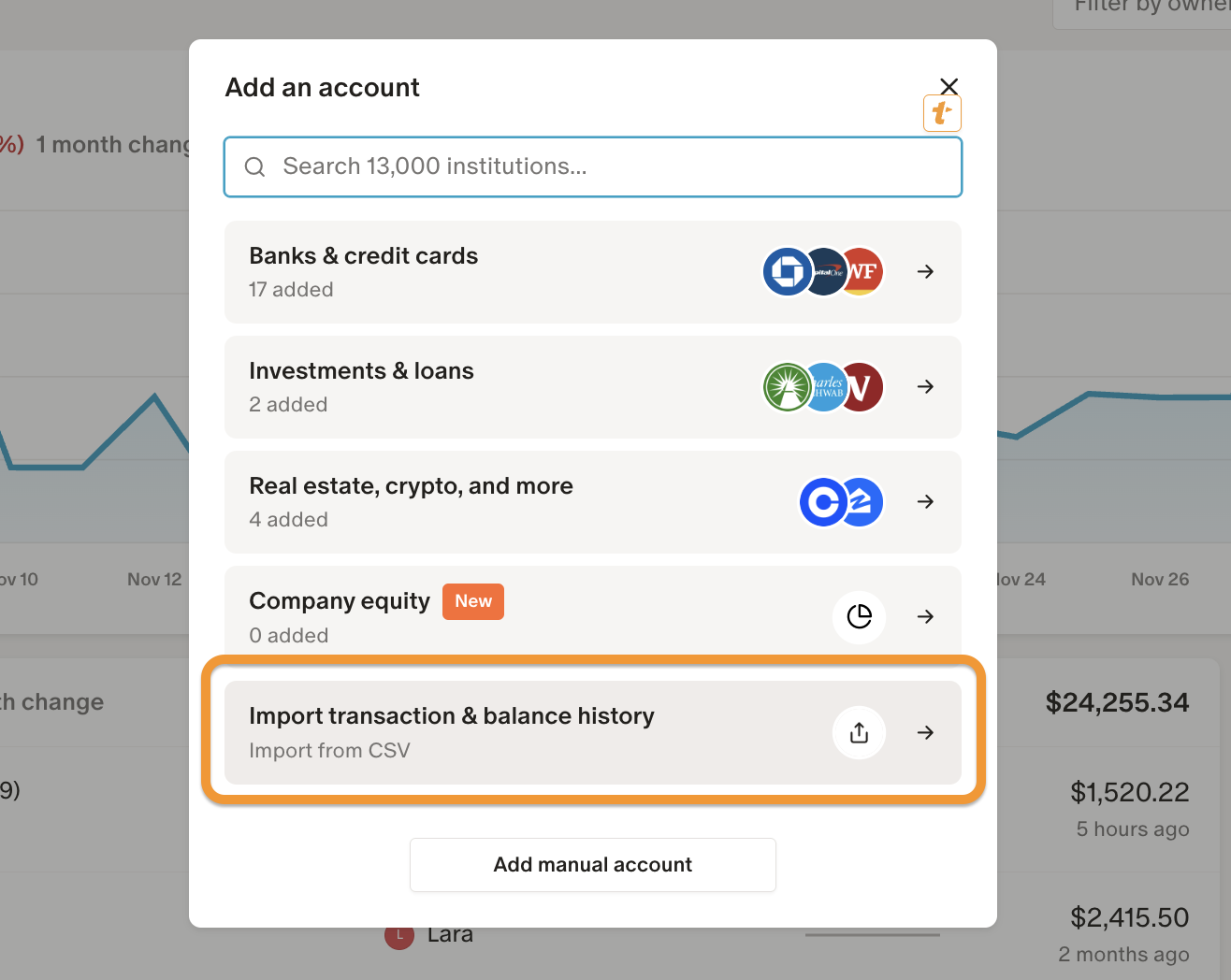The width and height of the screenshot is (1231, 980).
Task: Open Real estate, crypto, and more
Action: click(468, 502)
